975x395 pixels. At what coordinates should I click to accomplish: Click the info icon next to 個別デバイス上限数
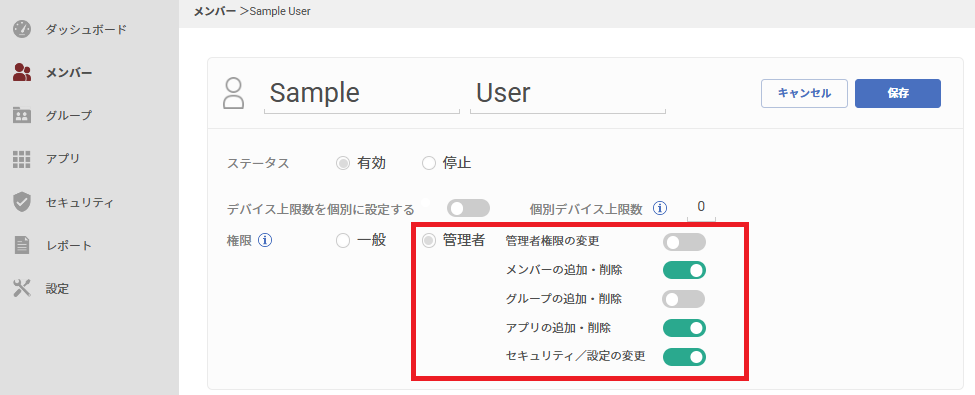660,208
